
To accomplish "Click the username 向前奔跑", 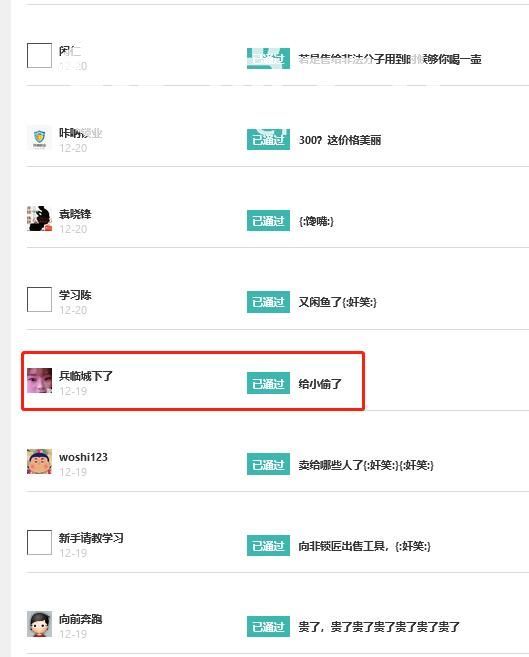I will [x=80, y=619].
